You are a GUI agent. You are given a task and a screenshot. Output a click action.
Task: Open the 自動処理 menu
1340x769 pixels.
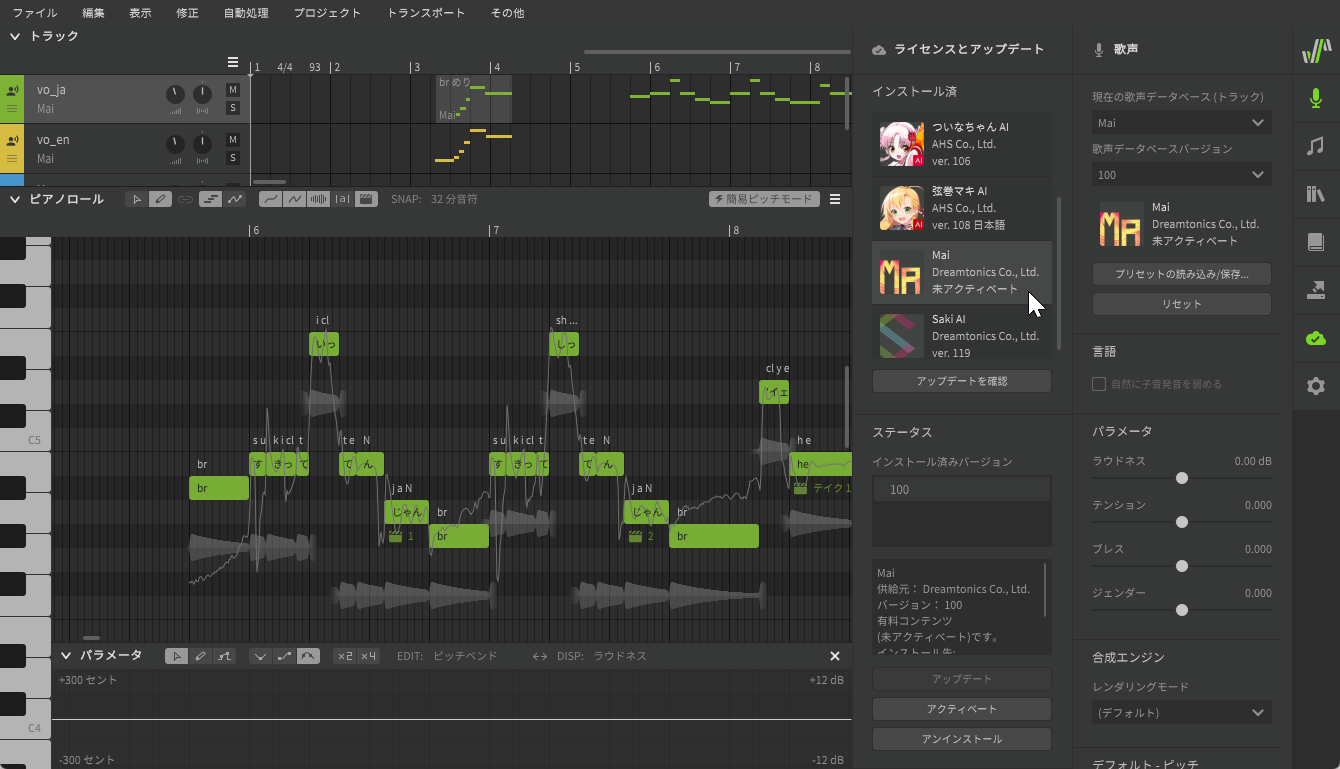[246, 13]
